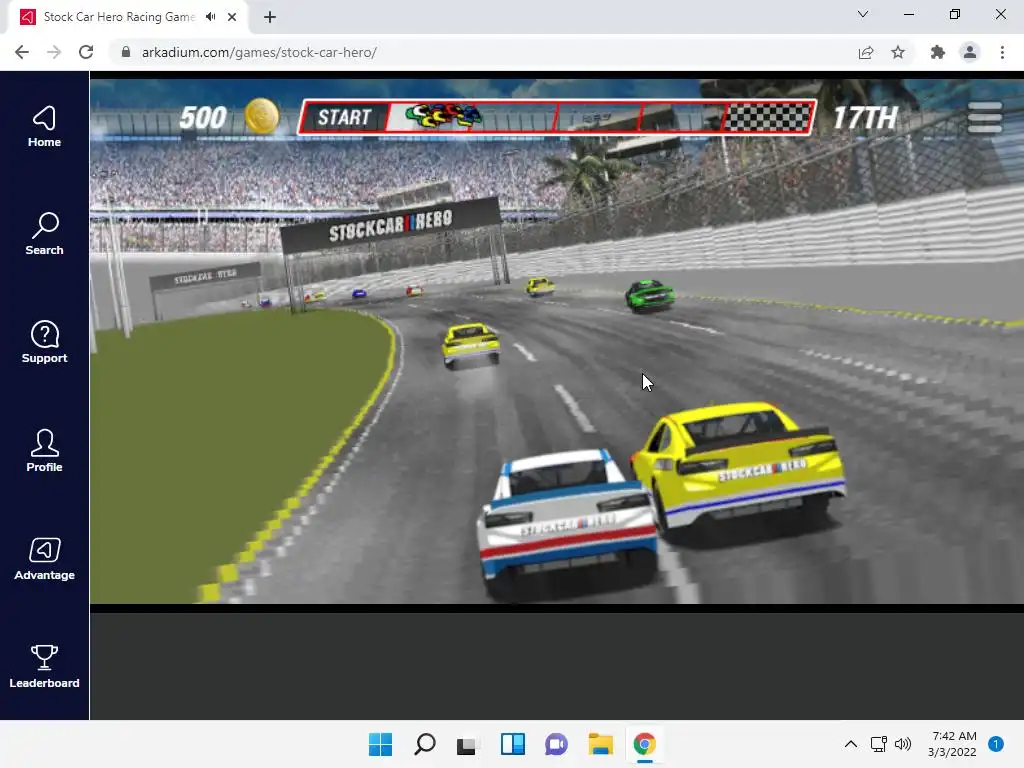This screenshot has width=1024, height=768.
Task: Open the clock showing 7:42 AM
Action: click(953, 744)
